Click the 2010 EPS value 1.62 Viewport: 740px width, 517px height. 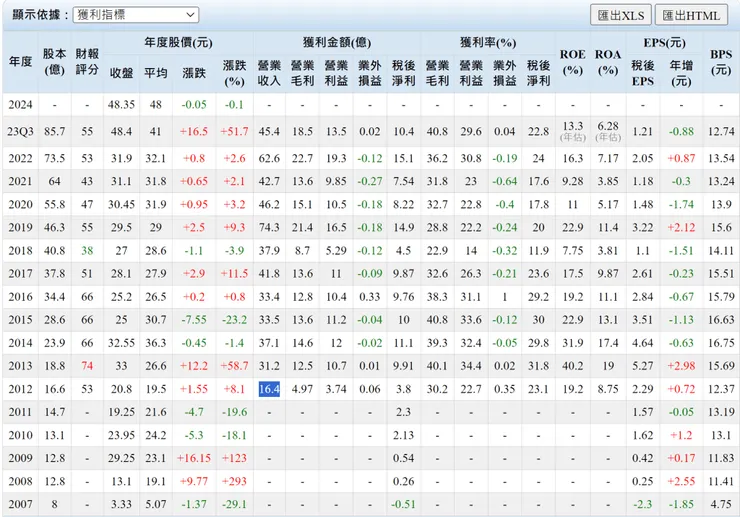pyautogui.click(x=643, y=435)
